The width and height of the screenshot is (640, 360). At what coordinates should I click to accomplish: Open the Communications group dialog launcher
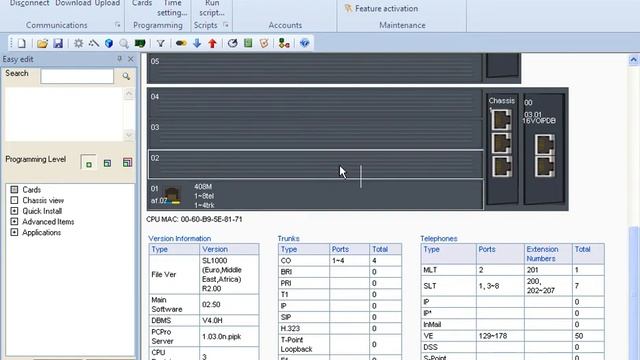(x=118, y=25)
